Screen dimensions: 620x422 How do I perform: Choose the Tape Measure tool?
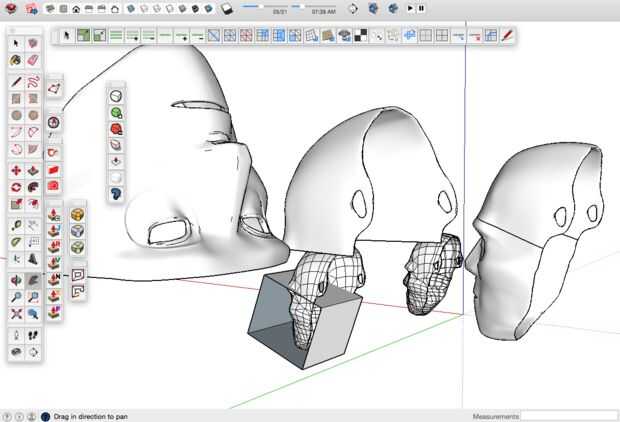click(16, 224)
